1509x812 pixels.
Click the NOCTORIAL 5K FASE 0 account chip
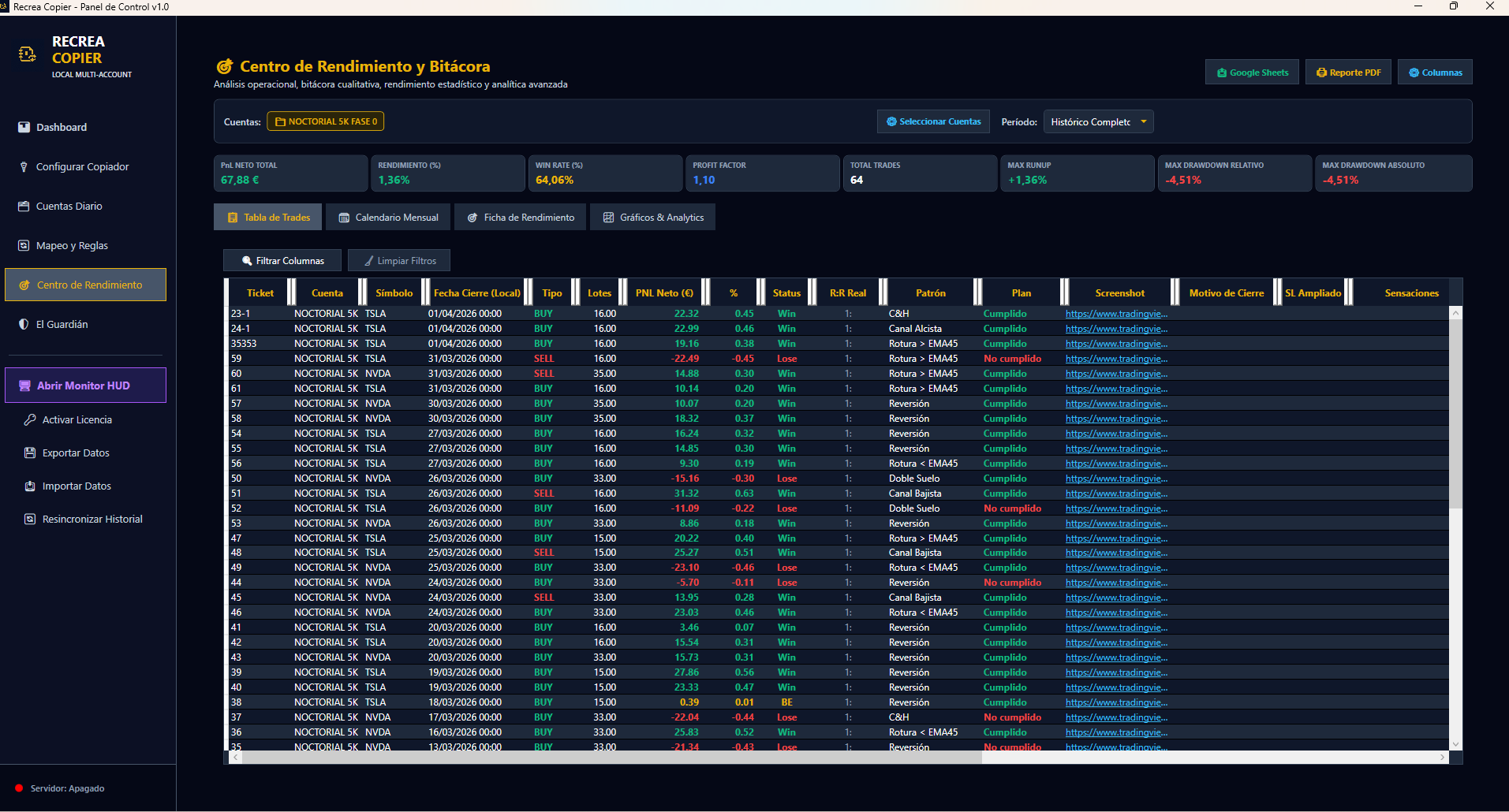[x=325, y=121]
